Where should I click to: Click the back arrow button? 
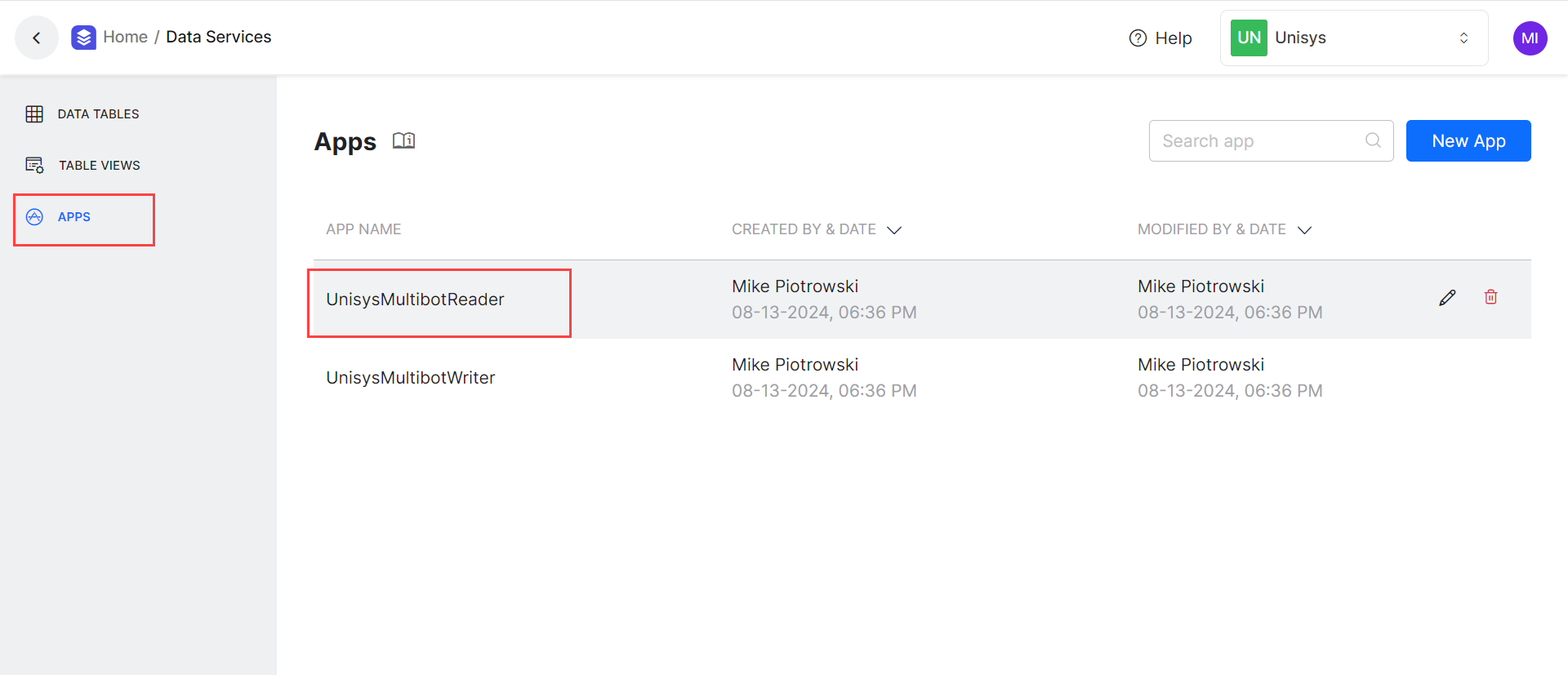click(x=36, y=38)
